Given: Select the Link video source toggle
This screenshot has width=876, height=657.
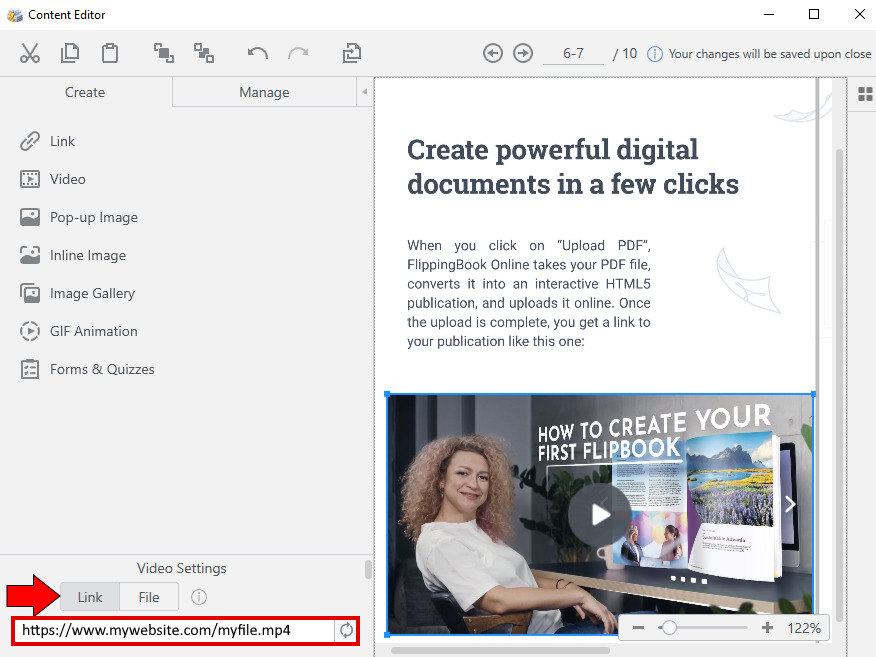Looking at the screenshot, I should (x=90, y=597).
